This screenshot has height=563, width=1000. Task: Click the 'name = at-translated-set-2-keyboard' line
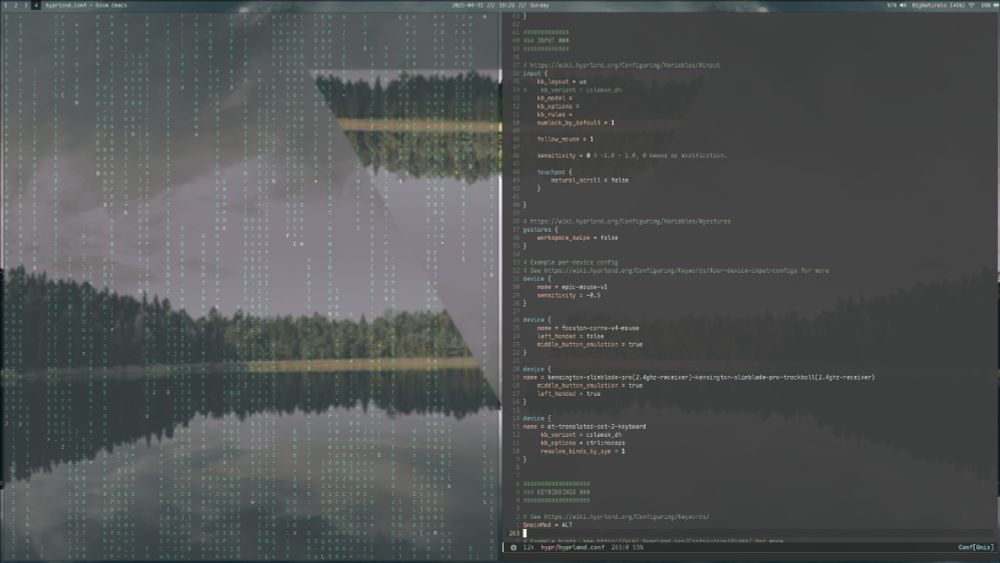pyautogui.click(x=584, y=427)
